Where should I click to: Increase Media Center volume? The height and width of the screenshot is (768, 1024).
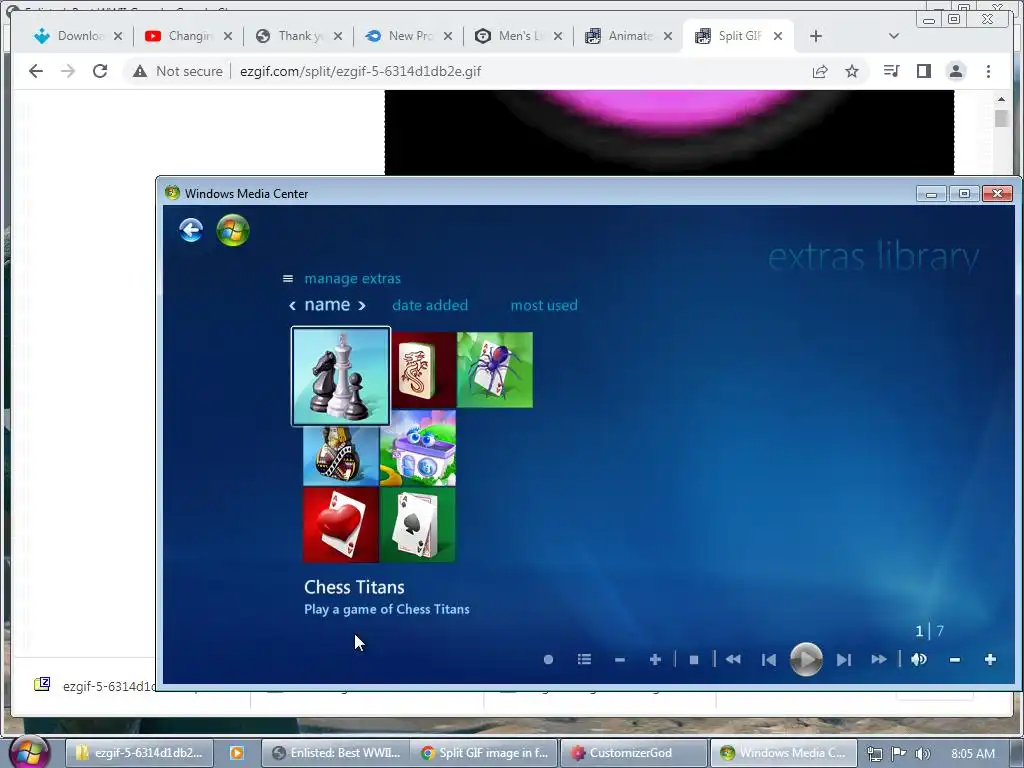coord(990,660)
